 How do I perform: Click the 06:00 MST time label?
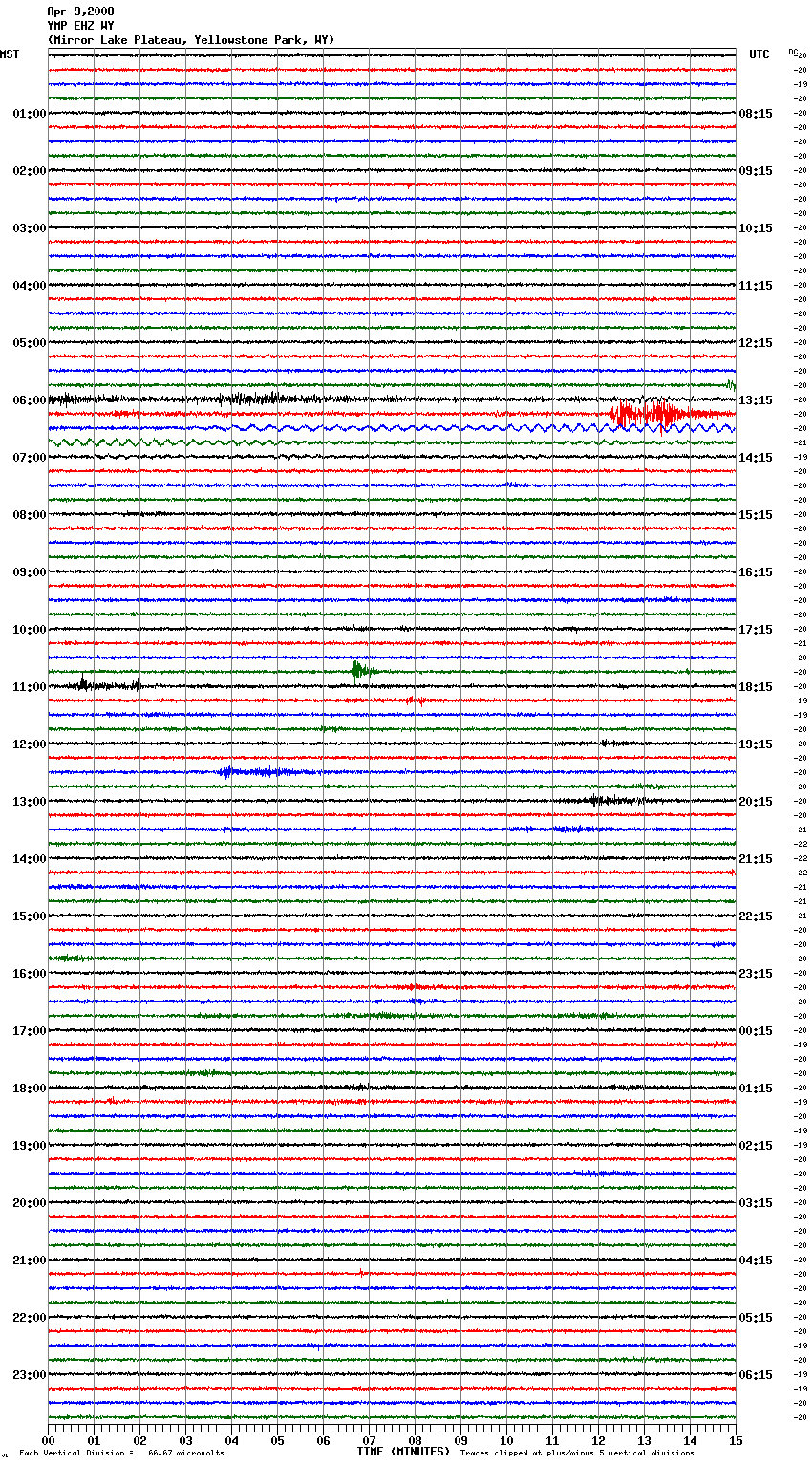click(30, 400)
